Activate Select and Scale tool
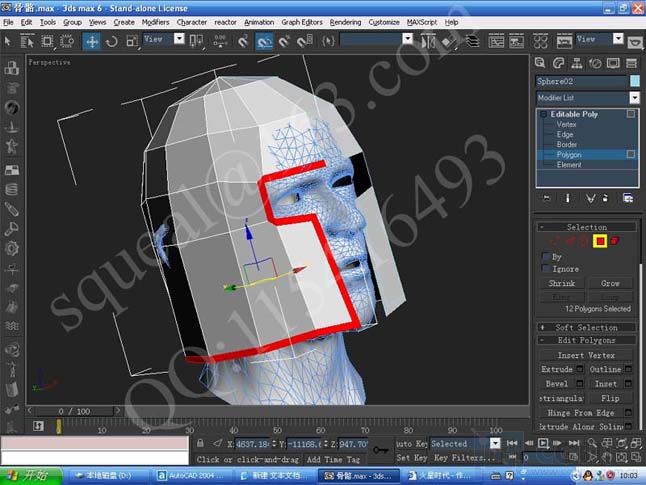646x485 pixels. [132, 41]
